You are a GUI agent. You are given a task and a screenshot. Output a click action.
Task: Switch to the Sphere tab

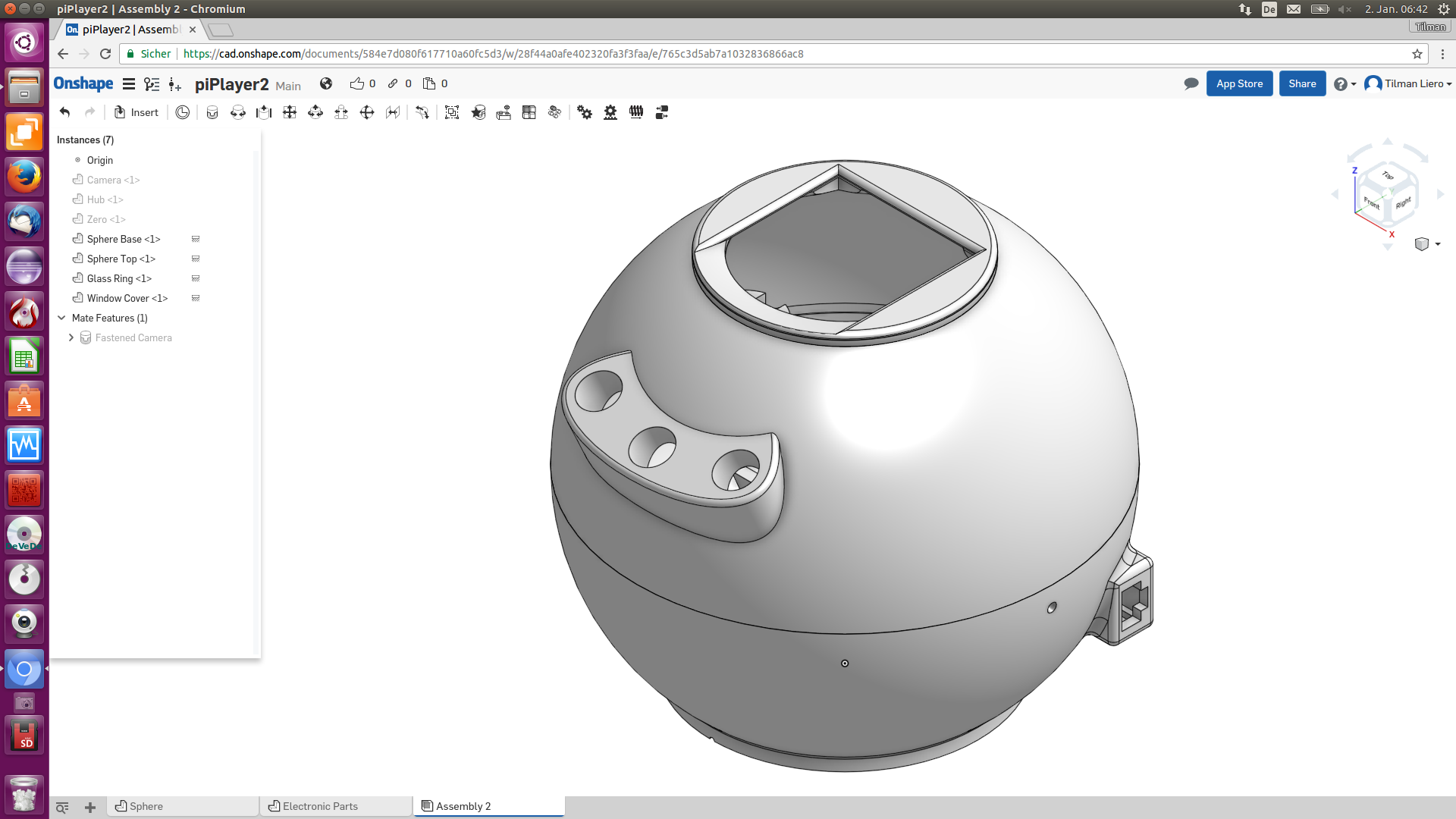[x=183, y=806]
